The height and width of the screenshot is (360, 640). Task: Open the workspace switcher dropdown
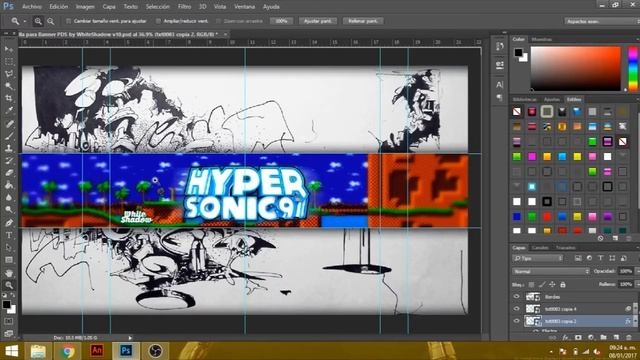tap(602, 21)
